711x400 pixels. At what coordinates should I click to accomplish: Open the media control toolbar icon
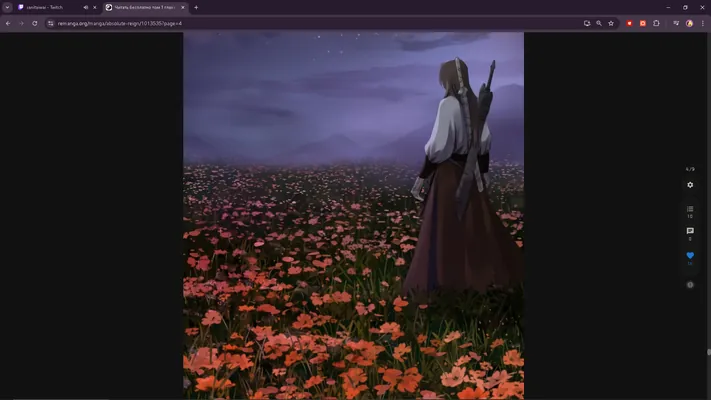(x=676, y=23)
